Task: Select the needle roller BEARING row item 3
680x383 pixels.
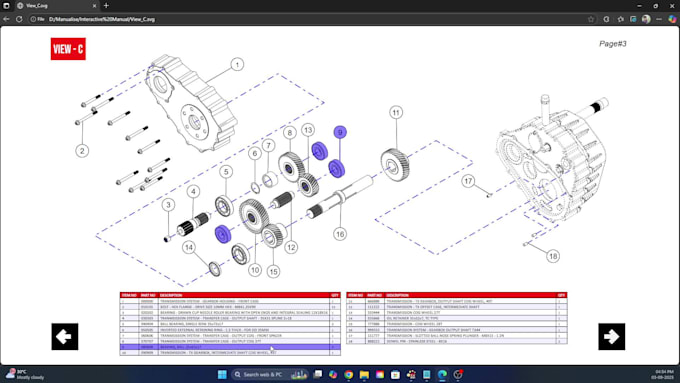Action: (230, 312)
